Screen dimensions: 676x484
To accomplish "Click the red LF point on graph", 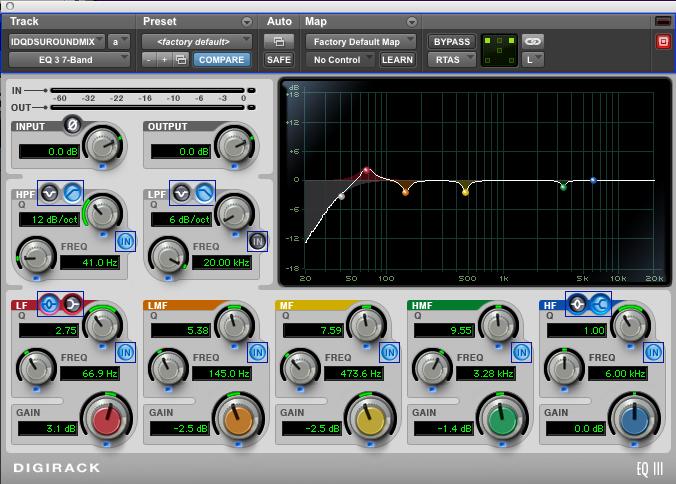I will (x=366, y=170).
